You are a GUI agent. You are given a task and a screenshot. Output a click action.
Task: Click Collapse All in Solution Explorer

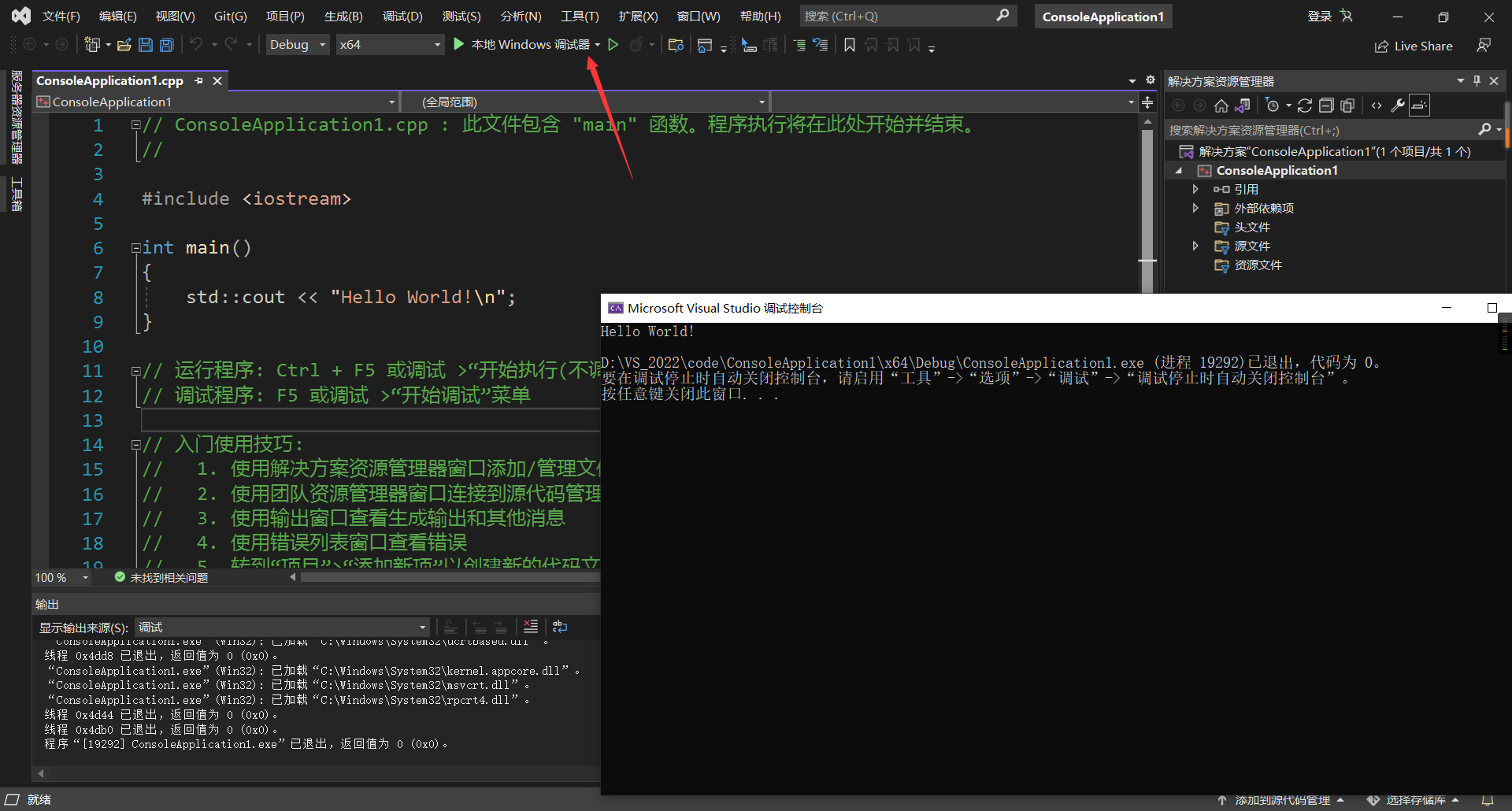[x=1326, y=106]
